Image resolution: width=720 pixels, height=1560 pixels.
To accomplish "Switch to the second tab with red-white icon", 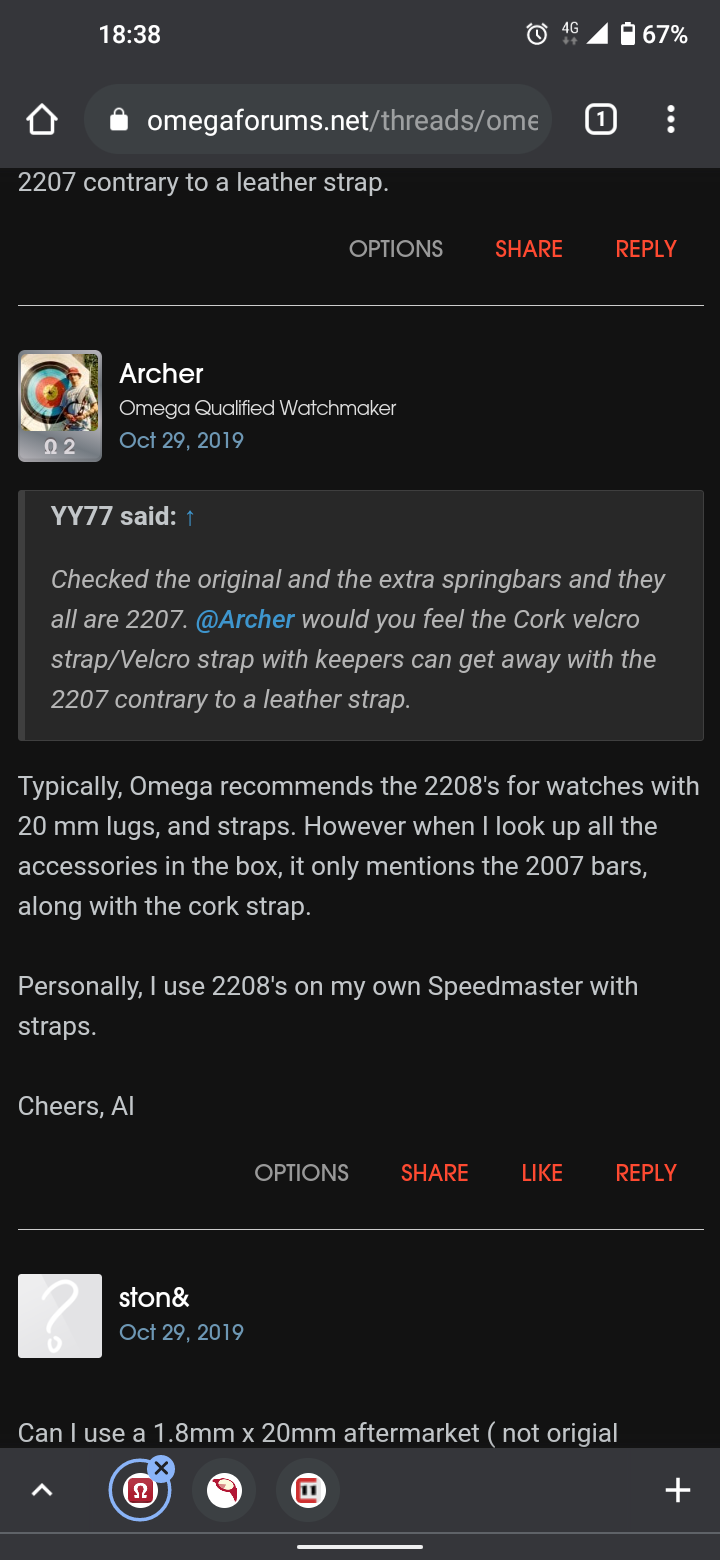I will (x=224, y=1491).
